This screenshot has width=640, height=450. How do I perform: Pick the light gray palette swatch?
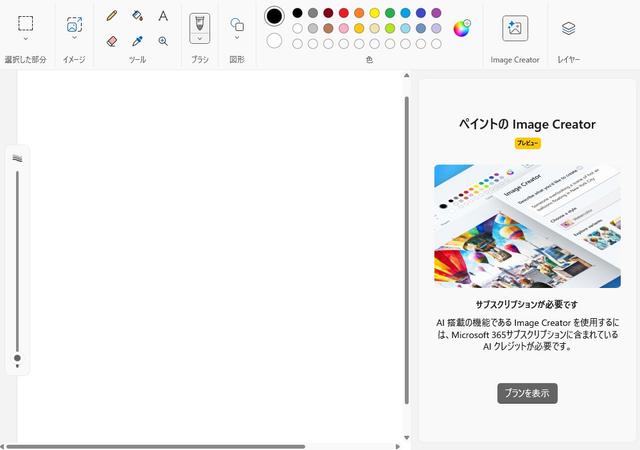coord(313,29)
